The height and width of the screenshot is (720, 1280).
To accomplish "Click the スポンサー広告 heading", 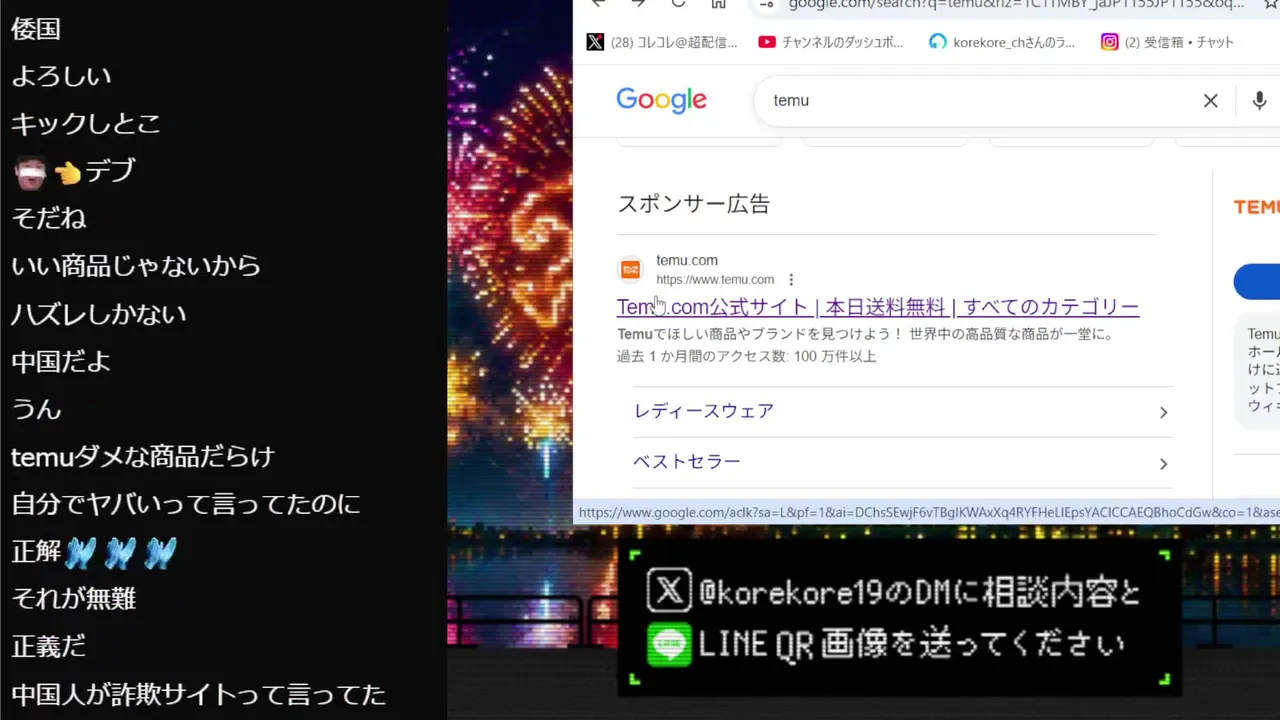I will click(694, 204).
